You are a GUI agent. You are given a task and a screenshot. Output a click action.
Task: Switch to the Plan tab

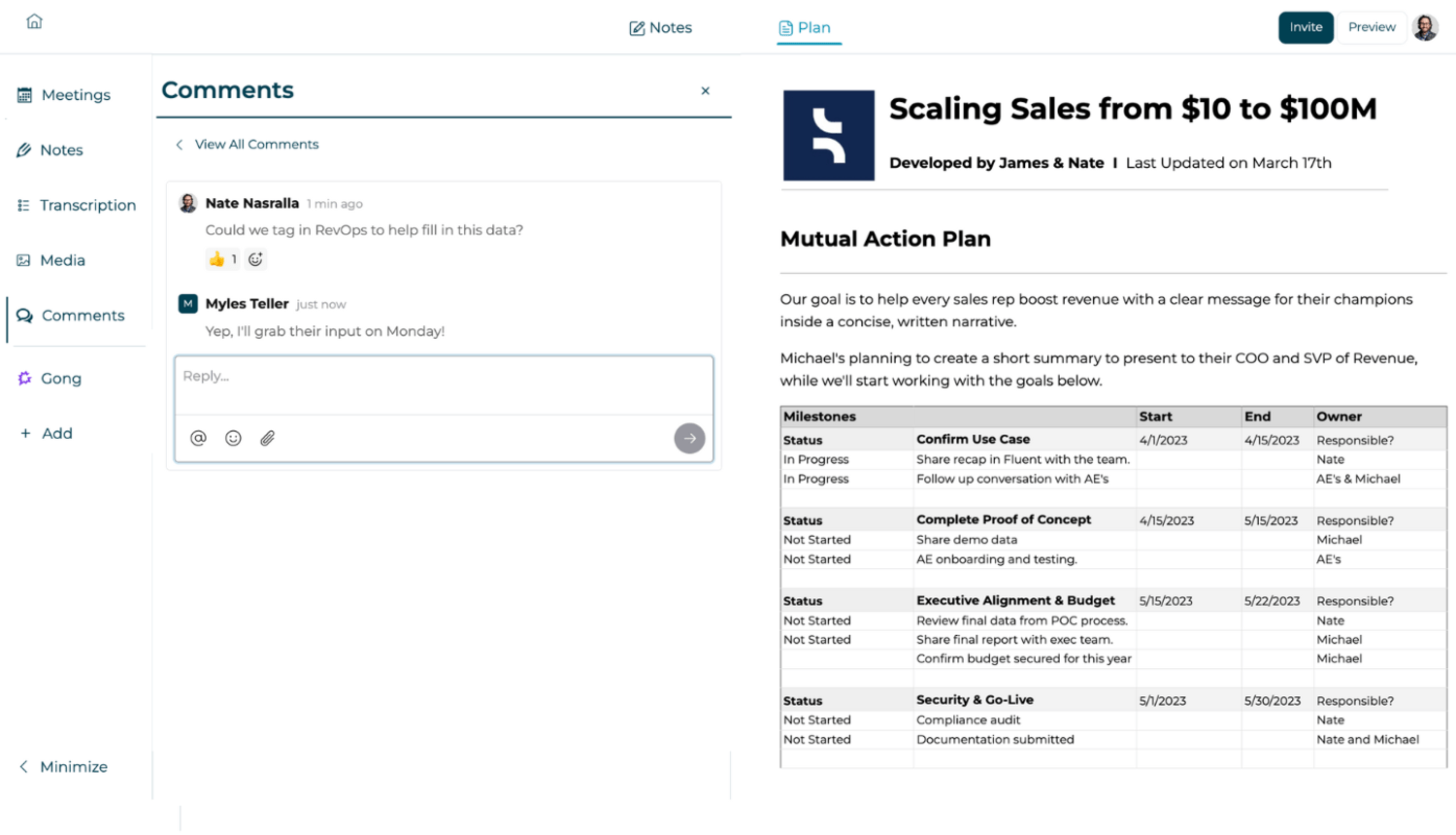806,28
